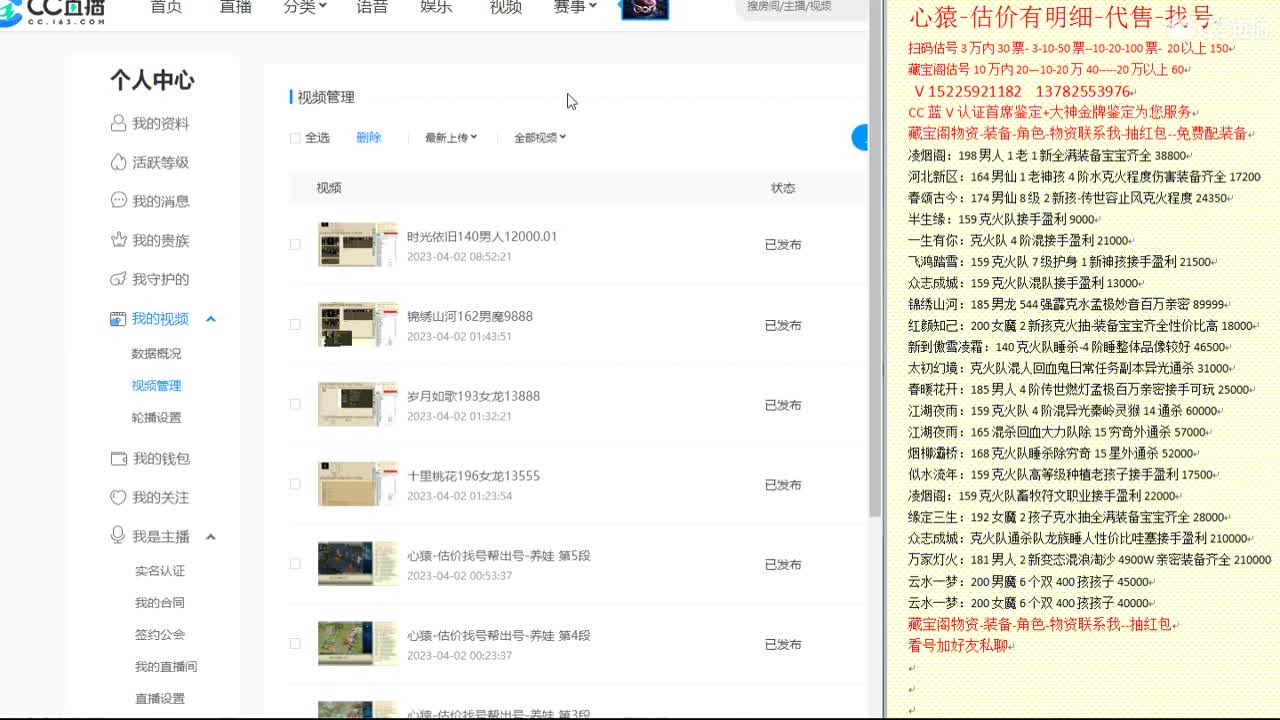Open the 视频 navigation item
Image resolution: width=1280 pixels, height=720 pixels.
point(506,7)
